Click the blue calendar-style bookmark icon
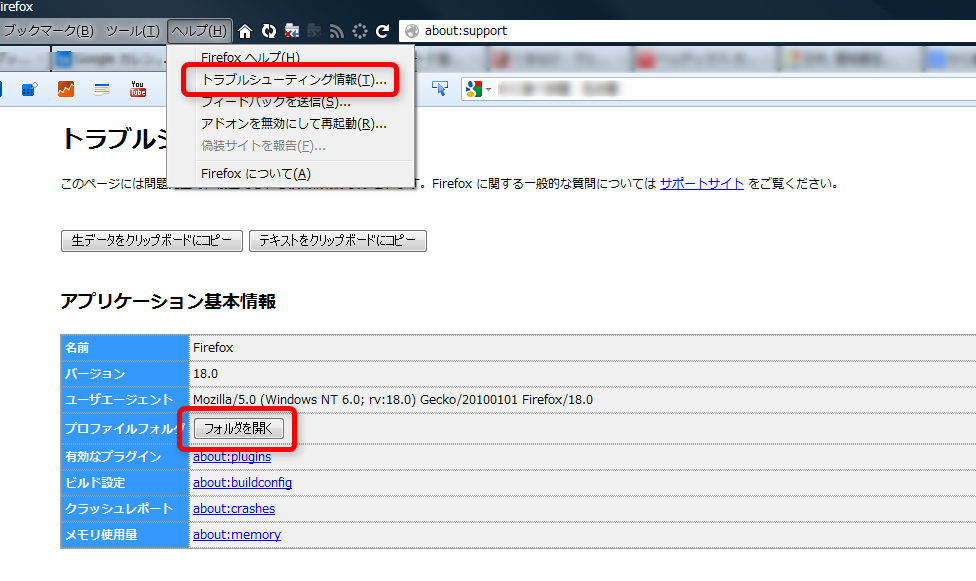 click(x=29, y=89)
